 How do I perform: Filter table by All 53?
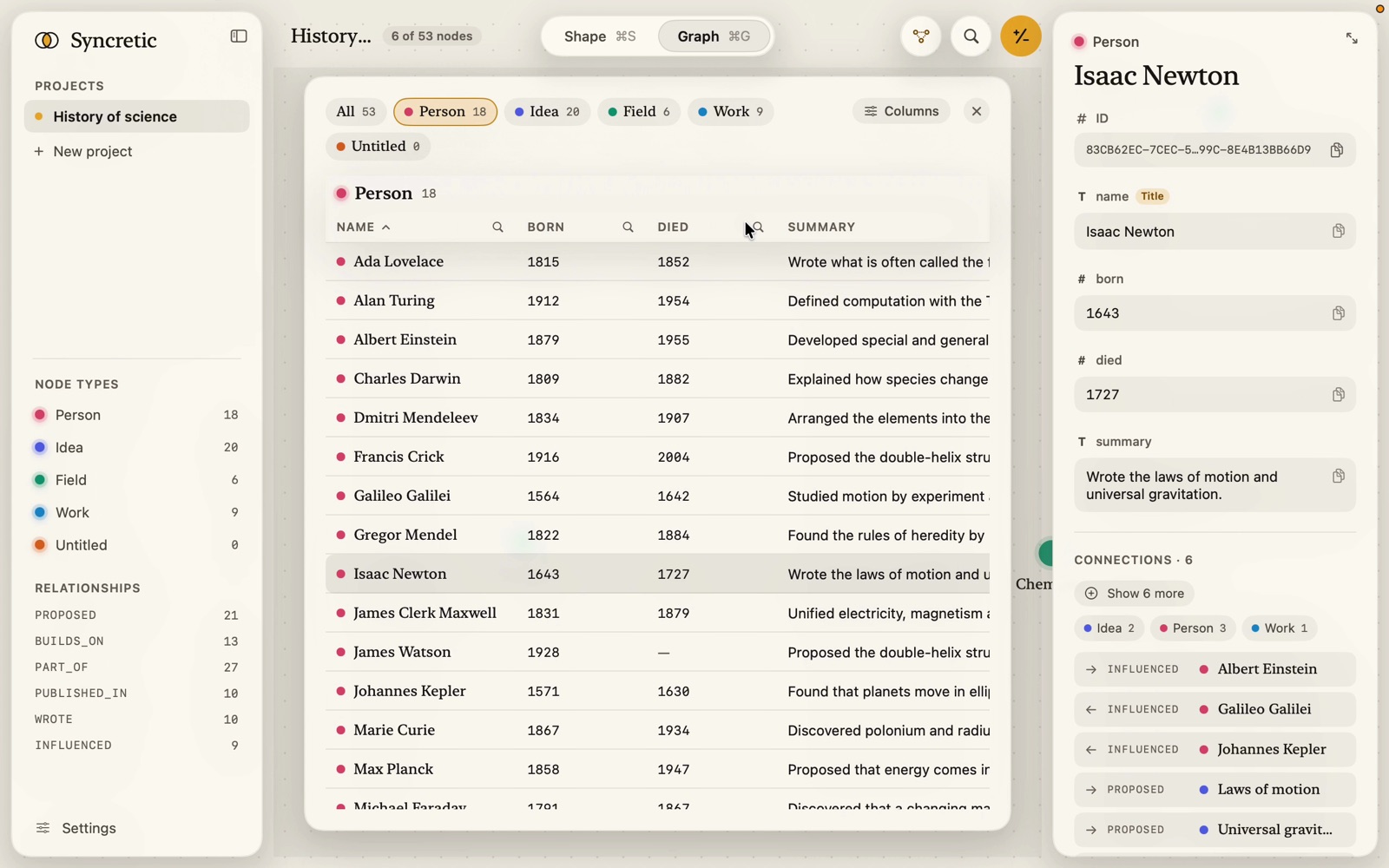pos(356,111)
